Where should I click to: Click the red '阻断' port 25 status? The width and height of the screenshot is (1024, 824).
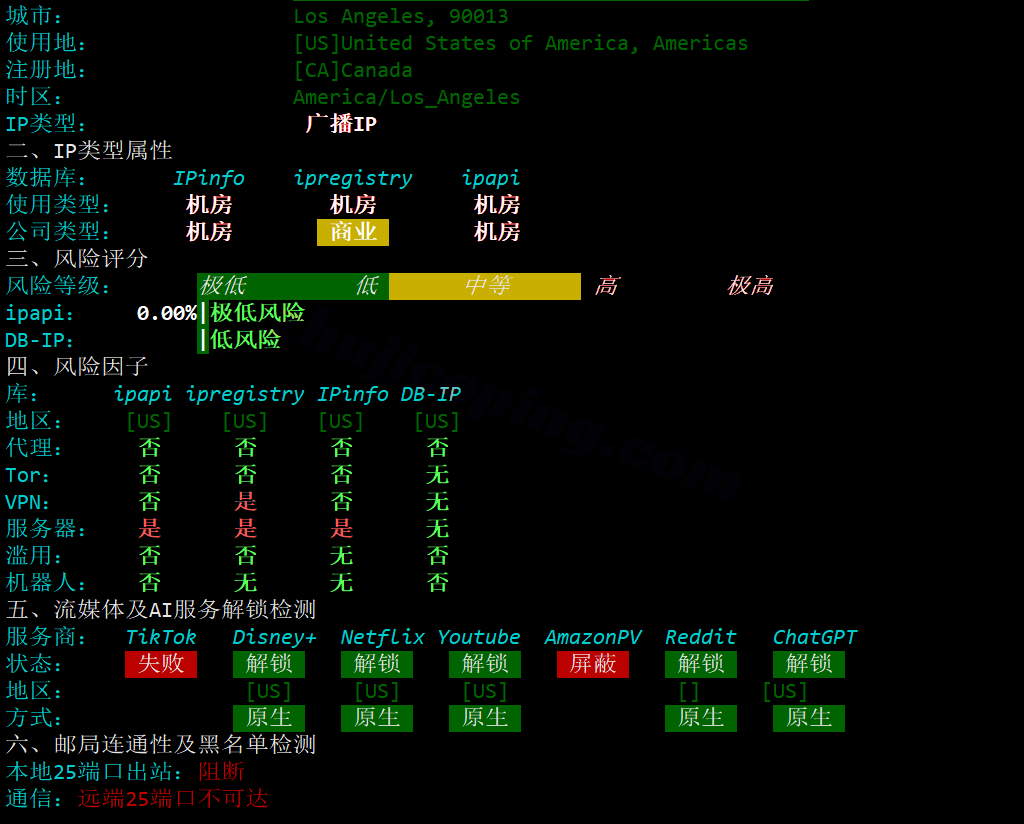click(x=221, y=772)
